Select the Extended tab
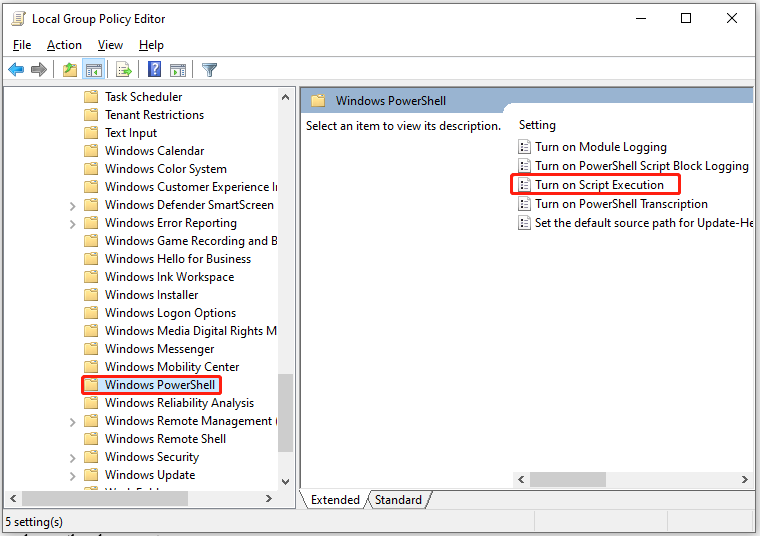The width and height of the screenshot is (760, 536). click(335, 500)
